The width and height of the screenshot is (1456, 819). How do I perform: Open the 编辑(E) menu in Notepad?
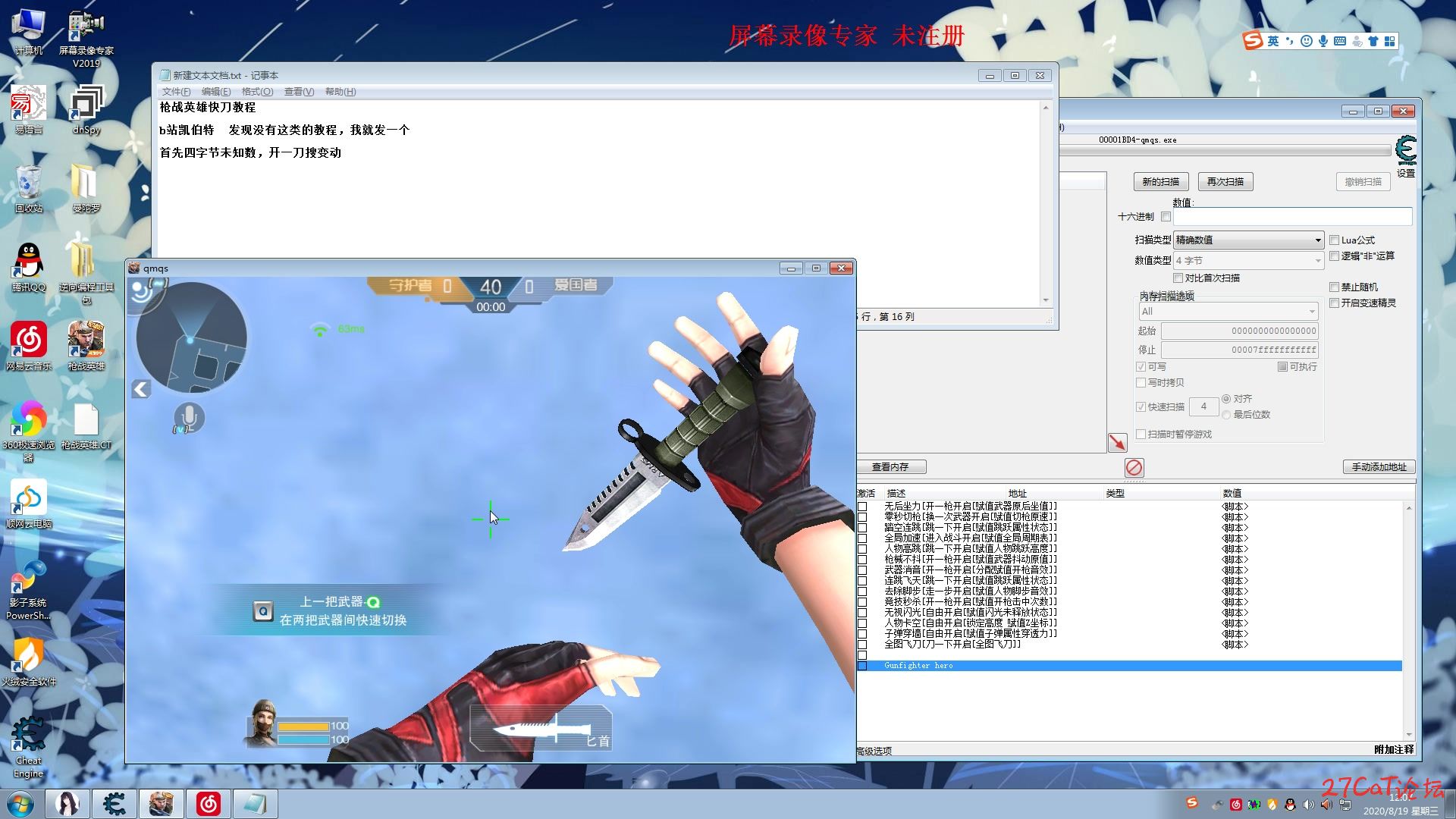[216, 92]
